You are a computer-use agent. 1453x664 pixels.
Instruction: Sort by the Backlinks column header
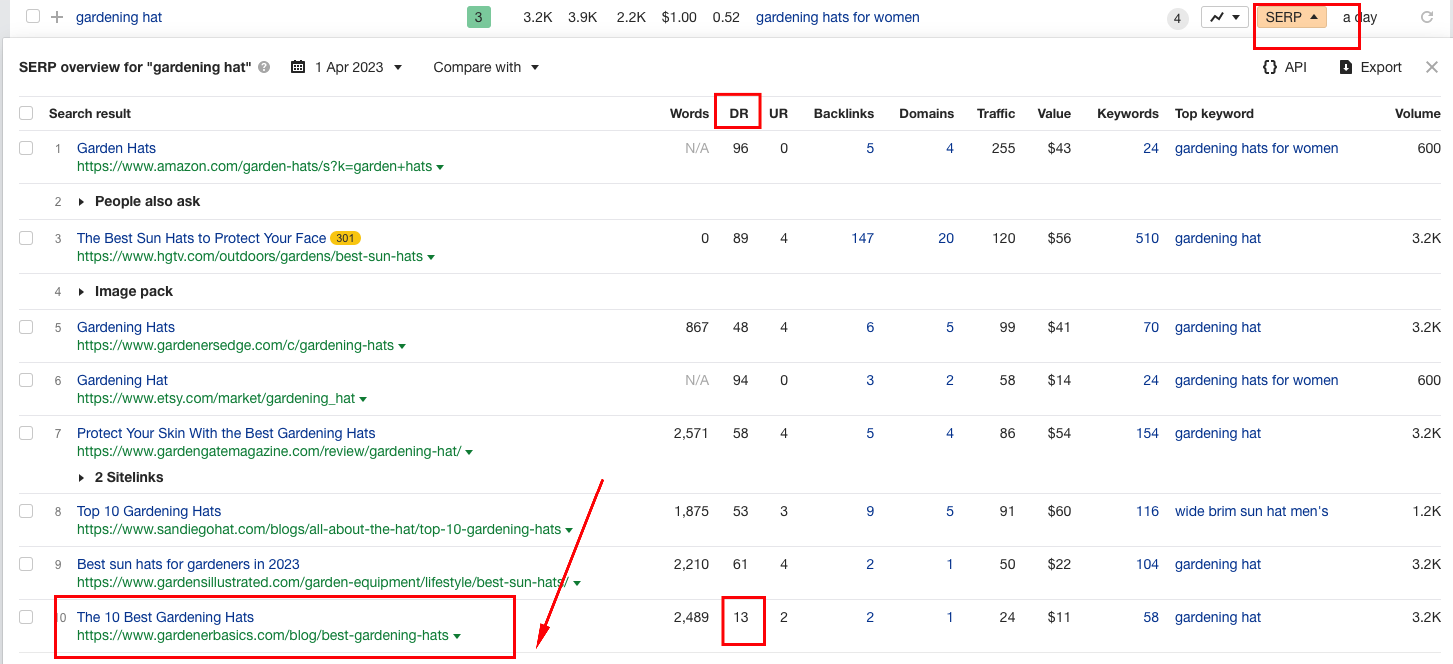pyautogui.click(x=844, y=113)
